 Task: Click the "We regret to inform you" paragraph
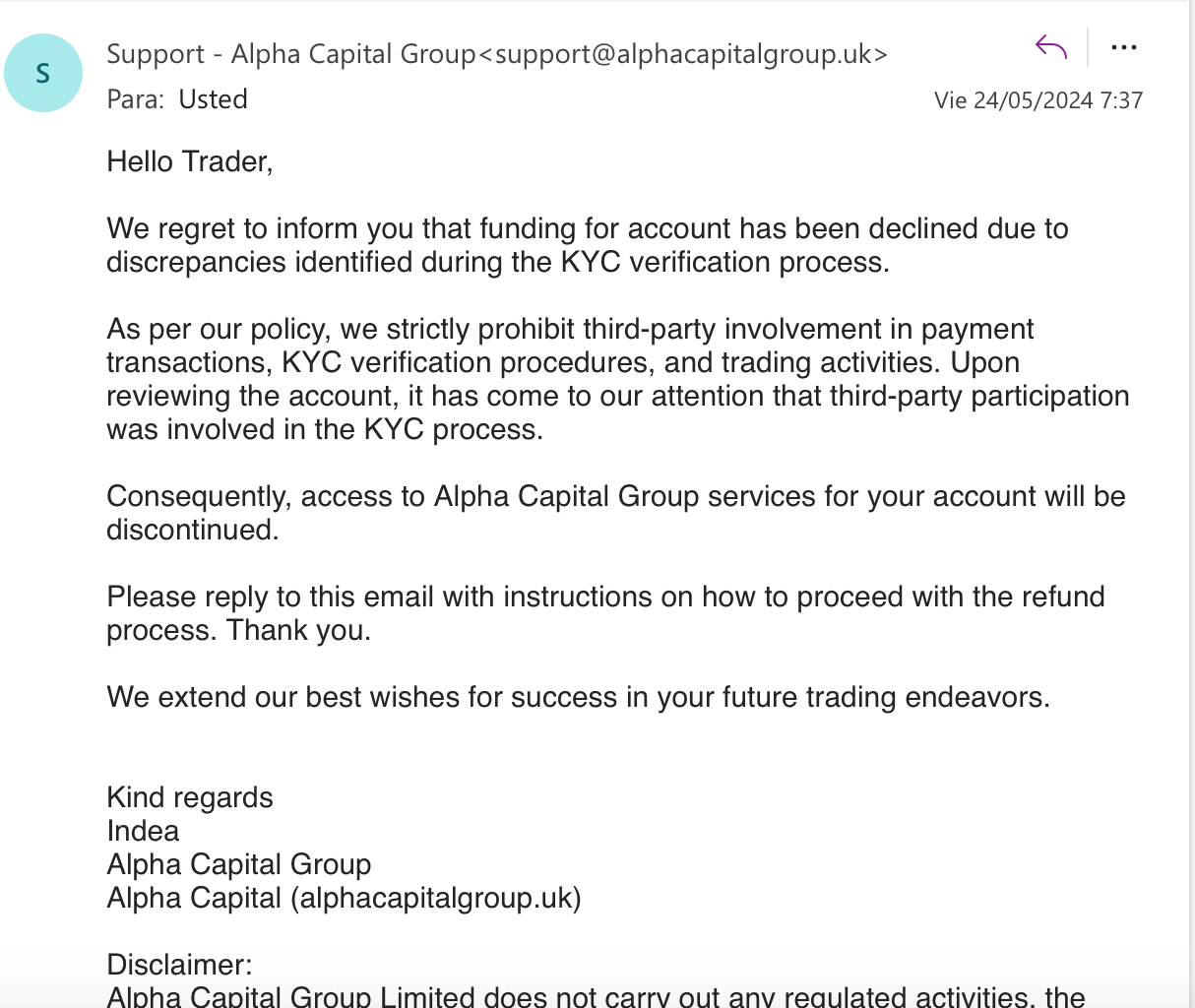pos(587,245)
